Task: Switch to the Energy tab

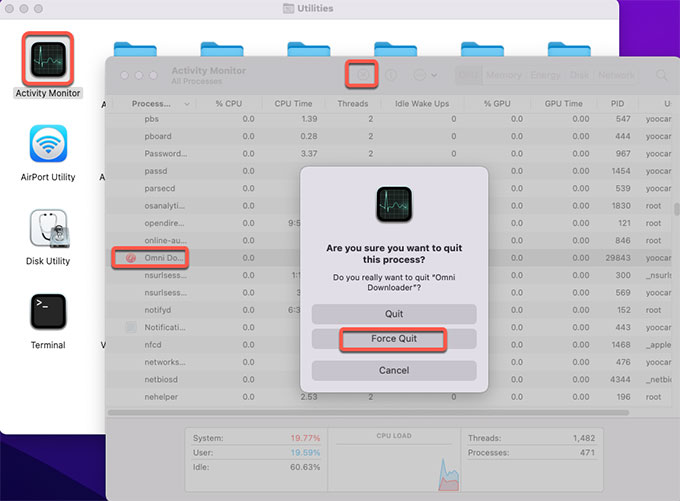Action: click(x=545, y=75)
